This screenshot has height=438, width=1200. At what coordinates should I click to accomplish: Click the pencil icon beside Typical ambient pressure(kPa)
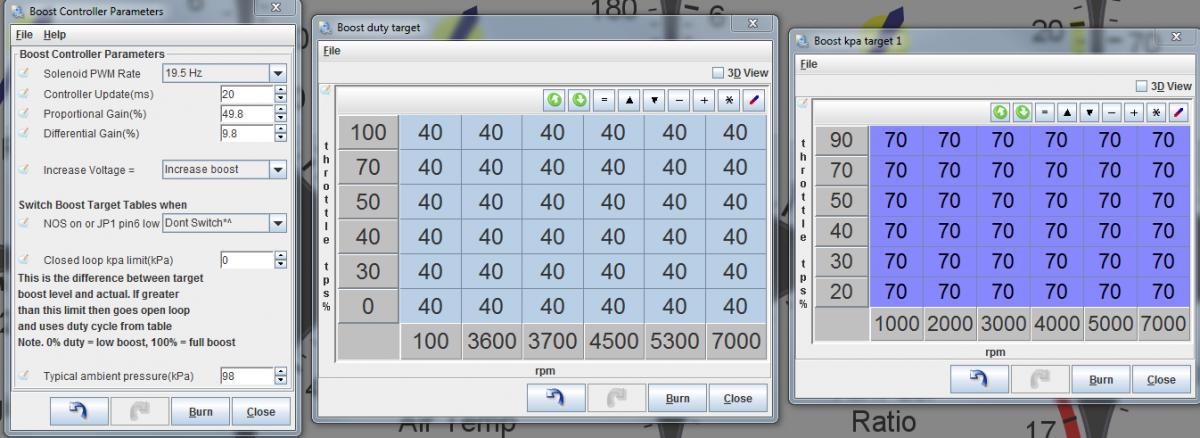[x=25, y=376]
